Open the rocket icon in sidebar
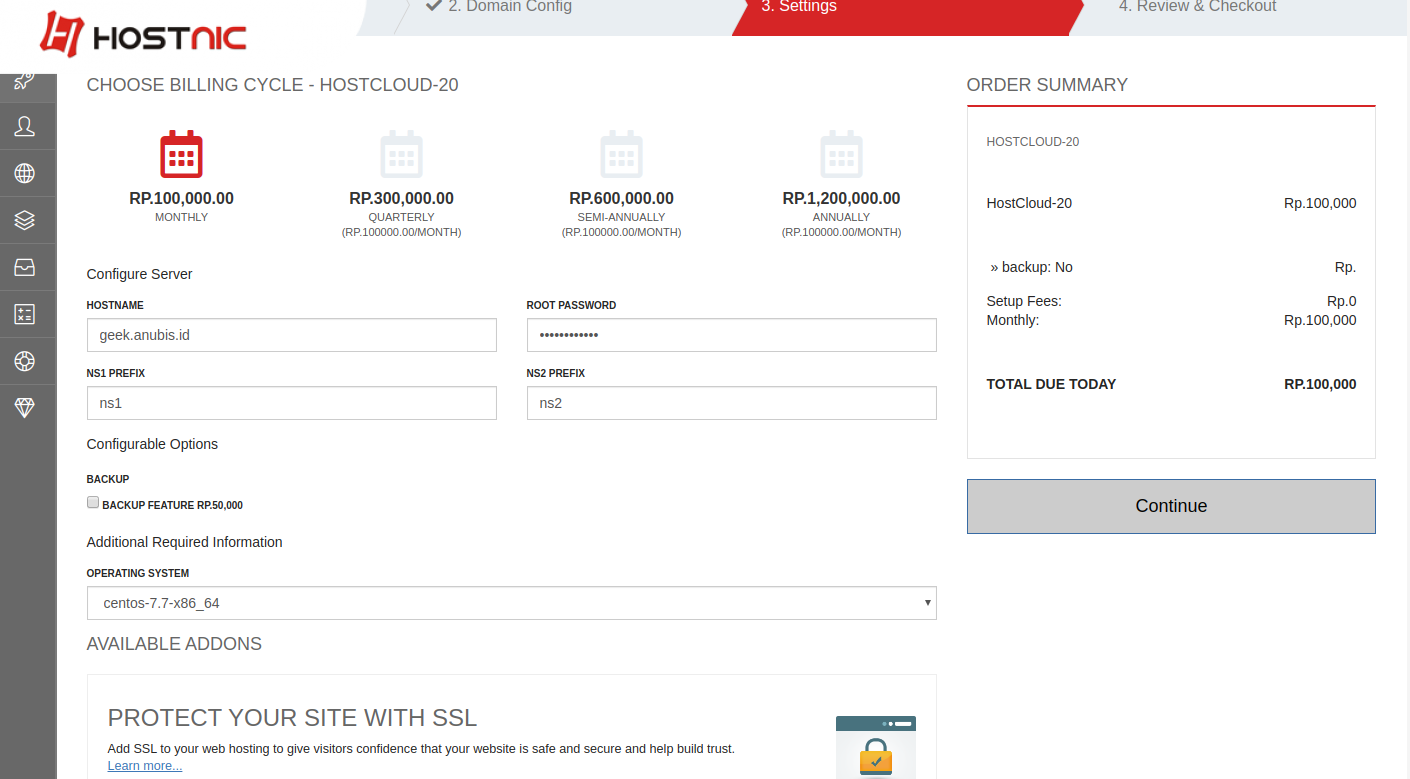 point(25,82)
